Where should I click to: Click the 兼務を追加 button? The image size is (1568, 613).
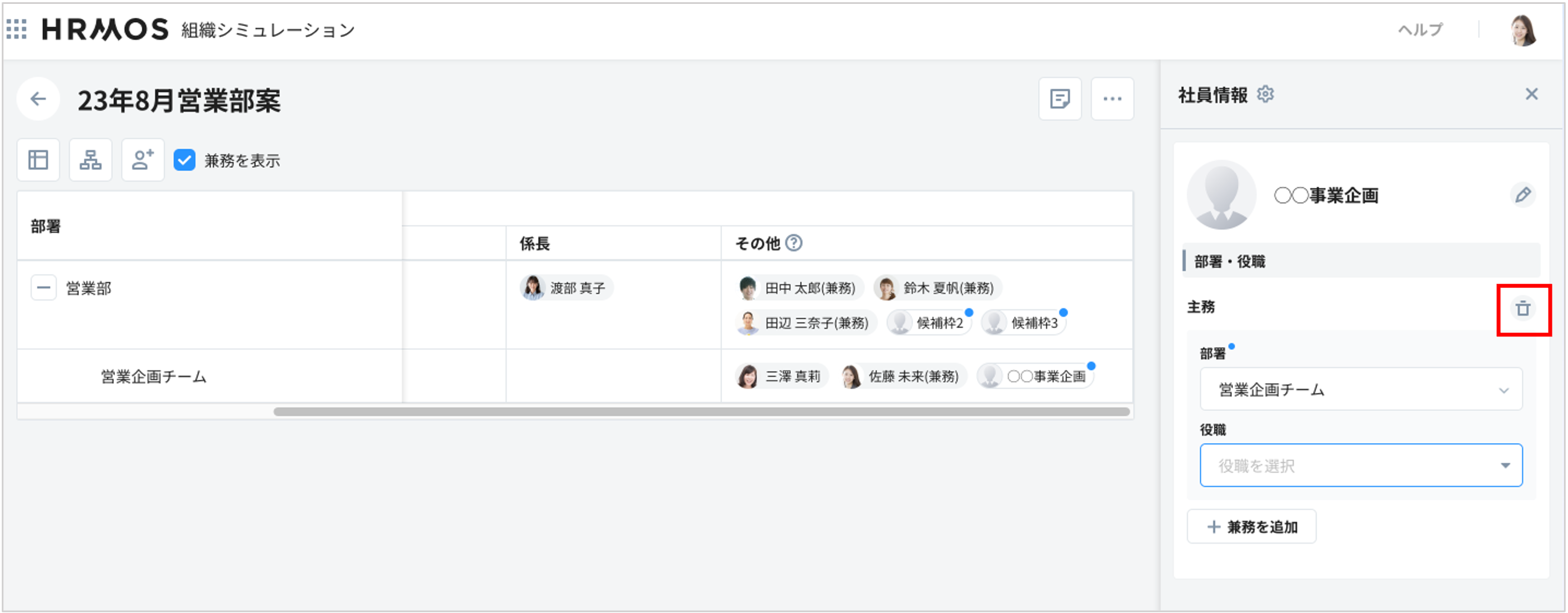(x=1251, y=526)
